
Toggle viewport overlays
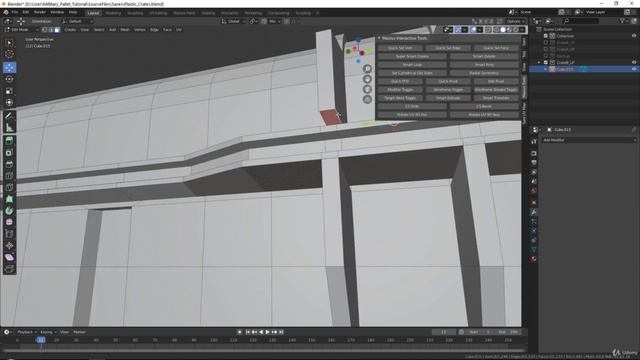tap(473, 30)
